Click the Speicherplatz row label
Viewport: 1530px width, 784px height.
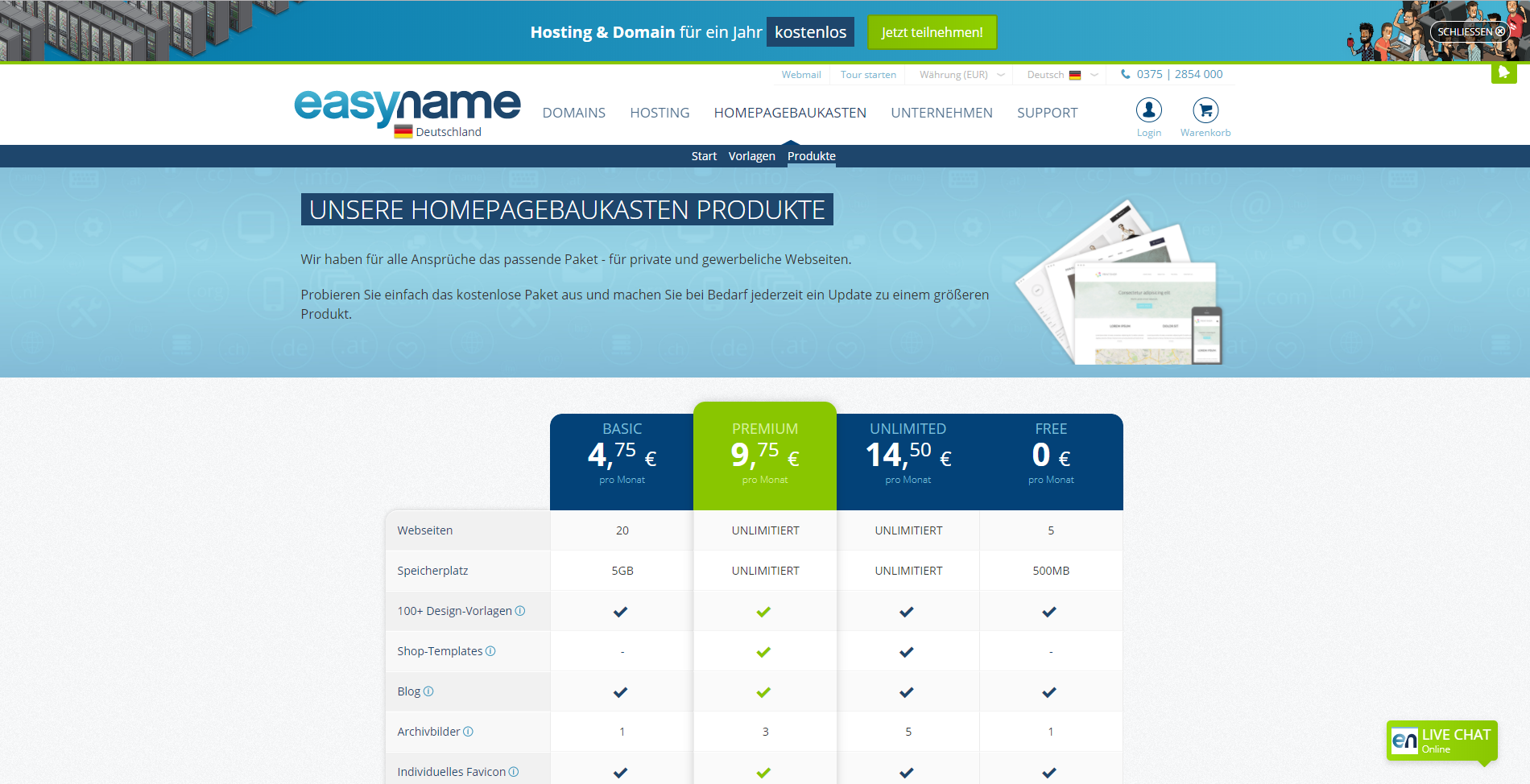point(432,571)
